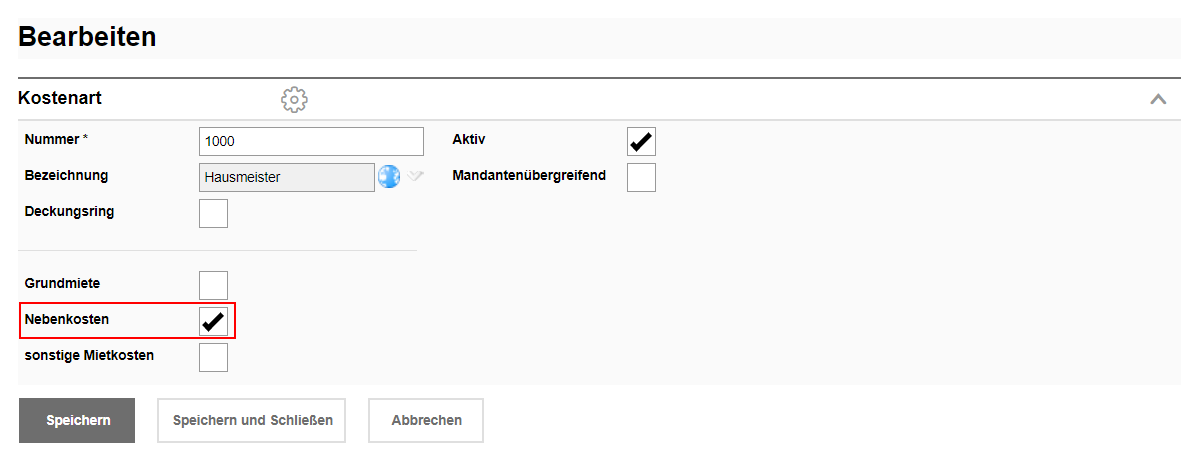
Task: Click the Nebenkosten label text
Action: pos(66,319)
